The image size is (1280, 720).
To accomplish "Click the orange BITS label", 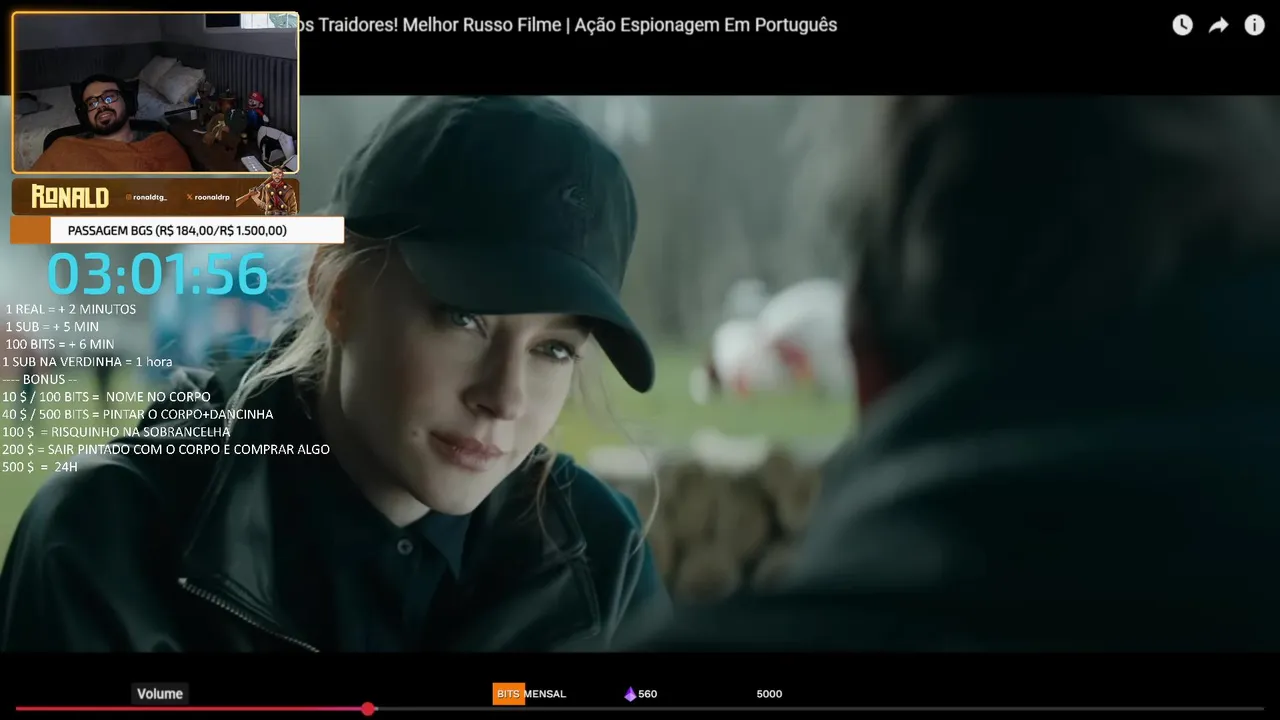I will (x=508, y=694).
